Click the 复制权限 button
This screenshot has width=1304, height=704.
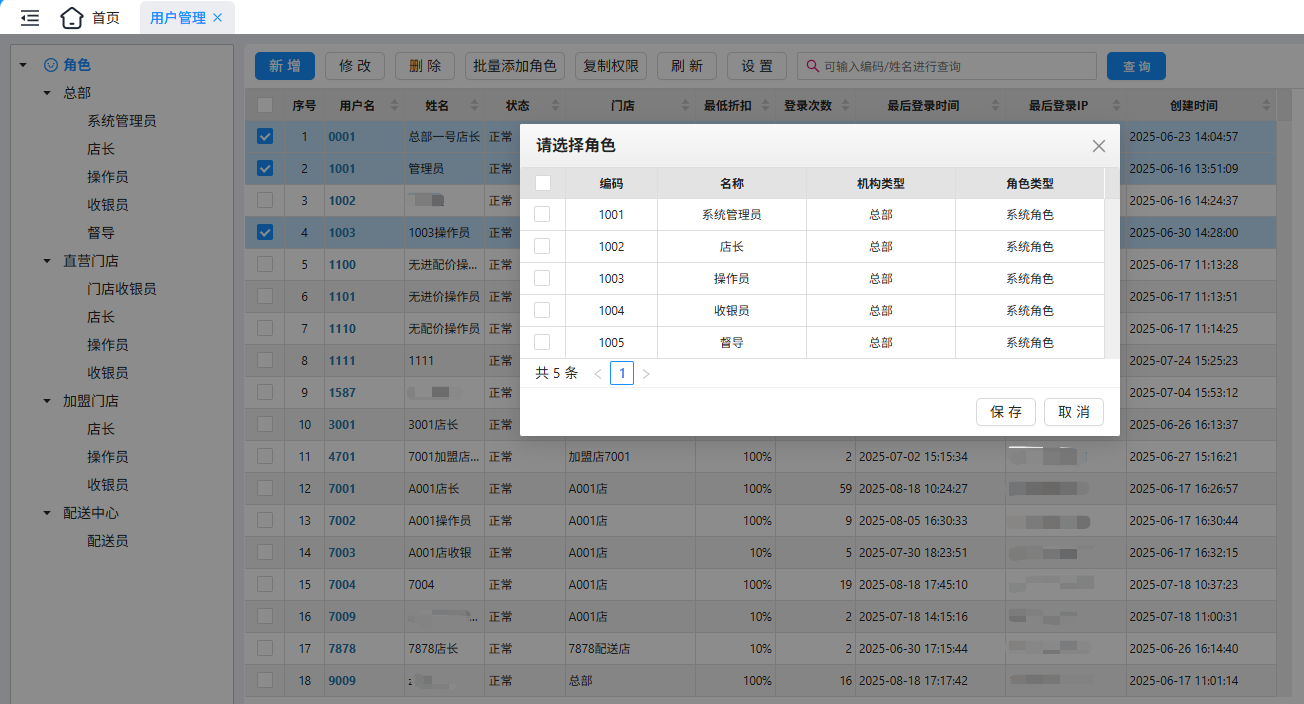click(611, 66)
